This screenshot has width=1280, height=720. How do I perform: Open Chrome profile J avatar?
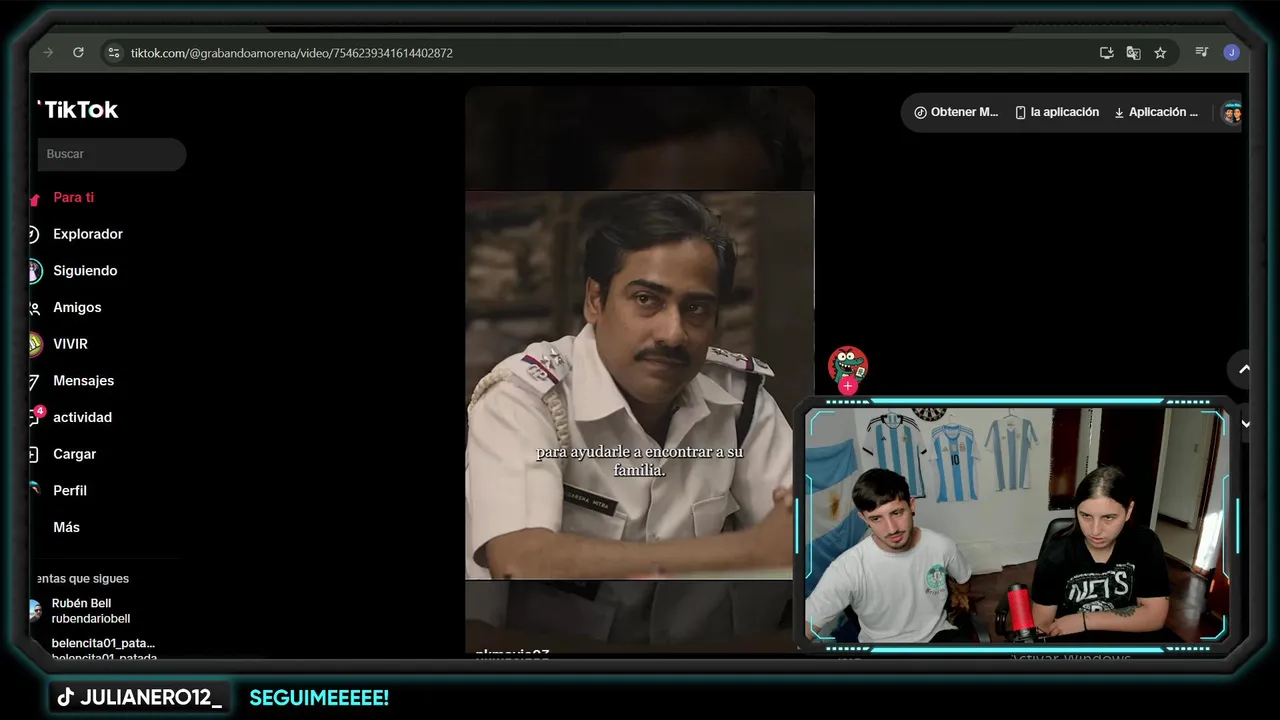pyautogui.click(x=1231, y=52)
